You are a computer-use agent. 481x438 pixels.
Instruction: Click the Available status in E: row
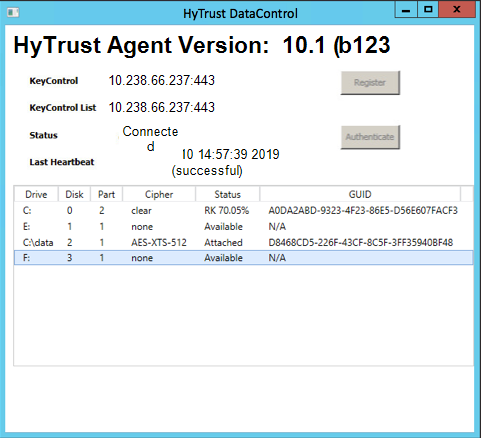[223, 227]
